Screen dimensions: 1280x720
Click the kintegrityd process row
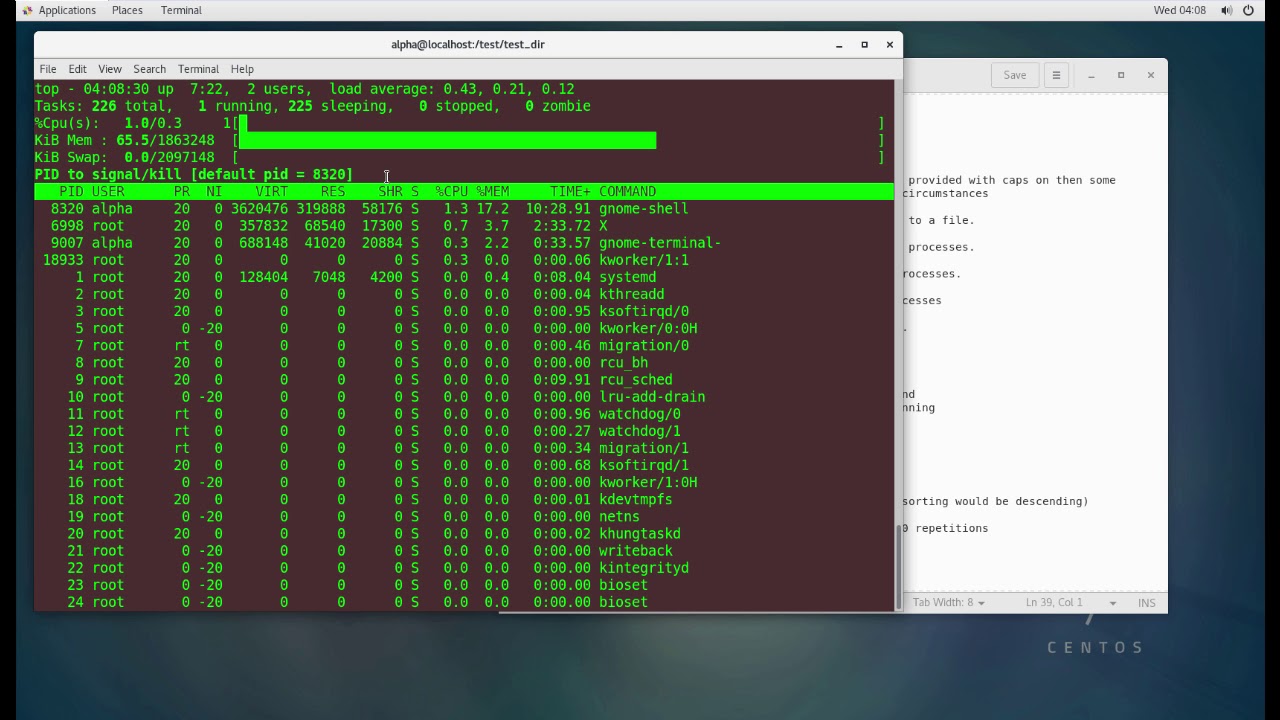(x=464, y=567)
